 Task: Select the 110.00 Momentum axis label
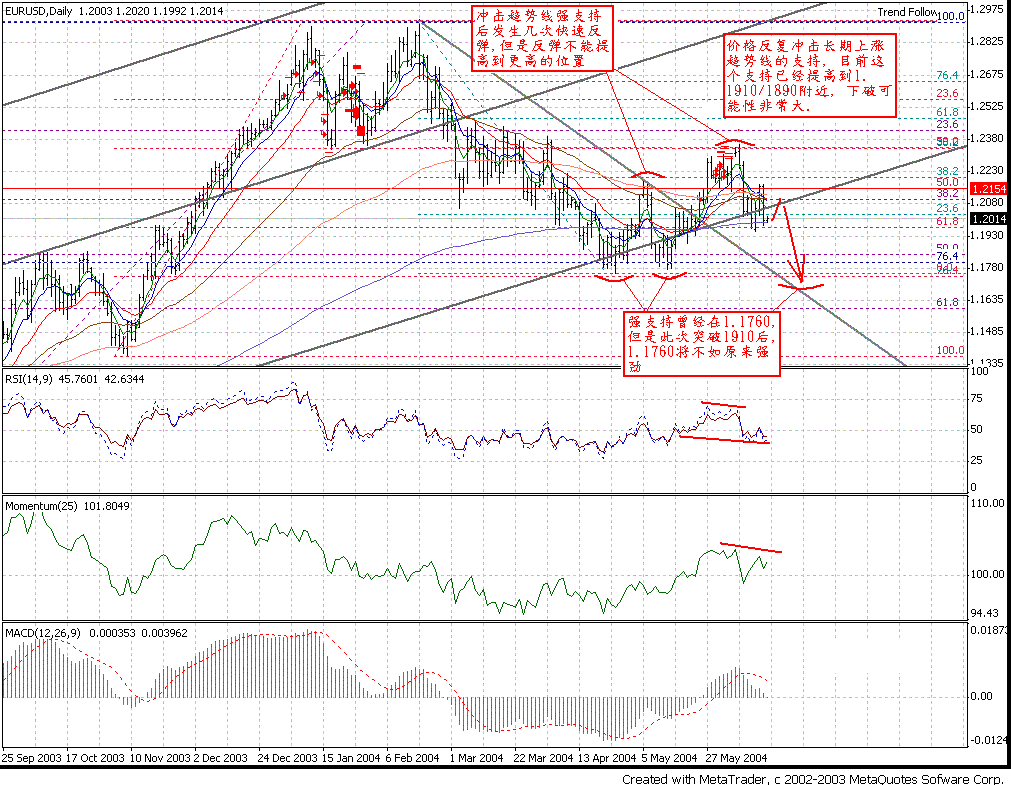coord(988,503)
